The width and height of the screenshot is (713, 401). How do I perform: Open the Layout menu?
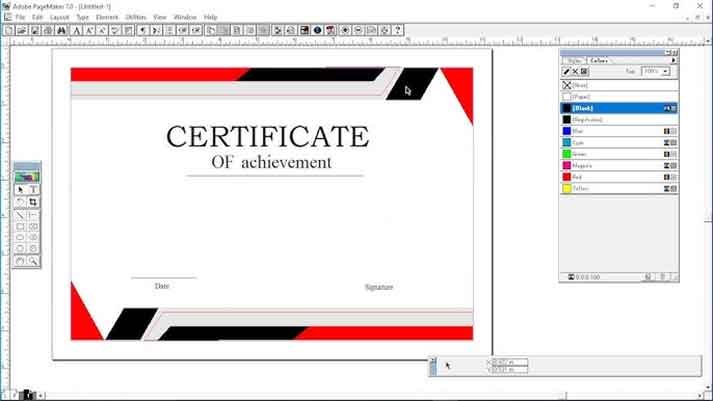click(59, 17)
